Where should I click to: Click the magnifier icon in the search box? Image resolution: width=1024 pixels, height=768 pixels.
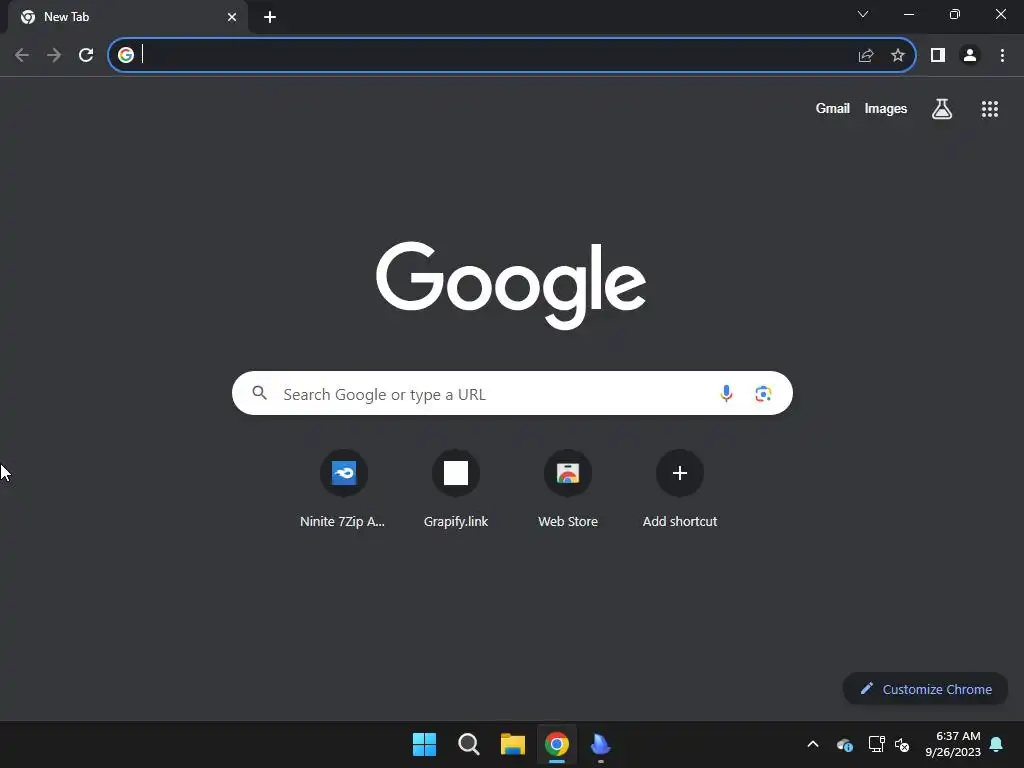[x=260, y=392]
